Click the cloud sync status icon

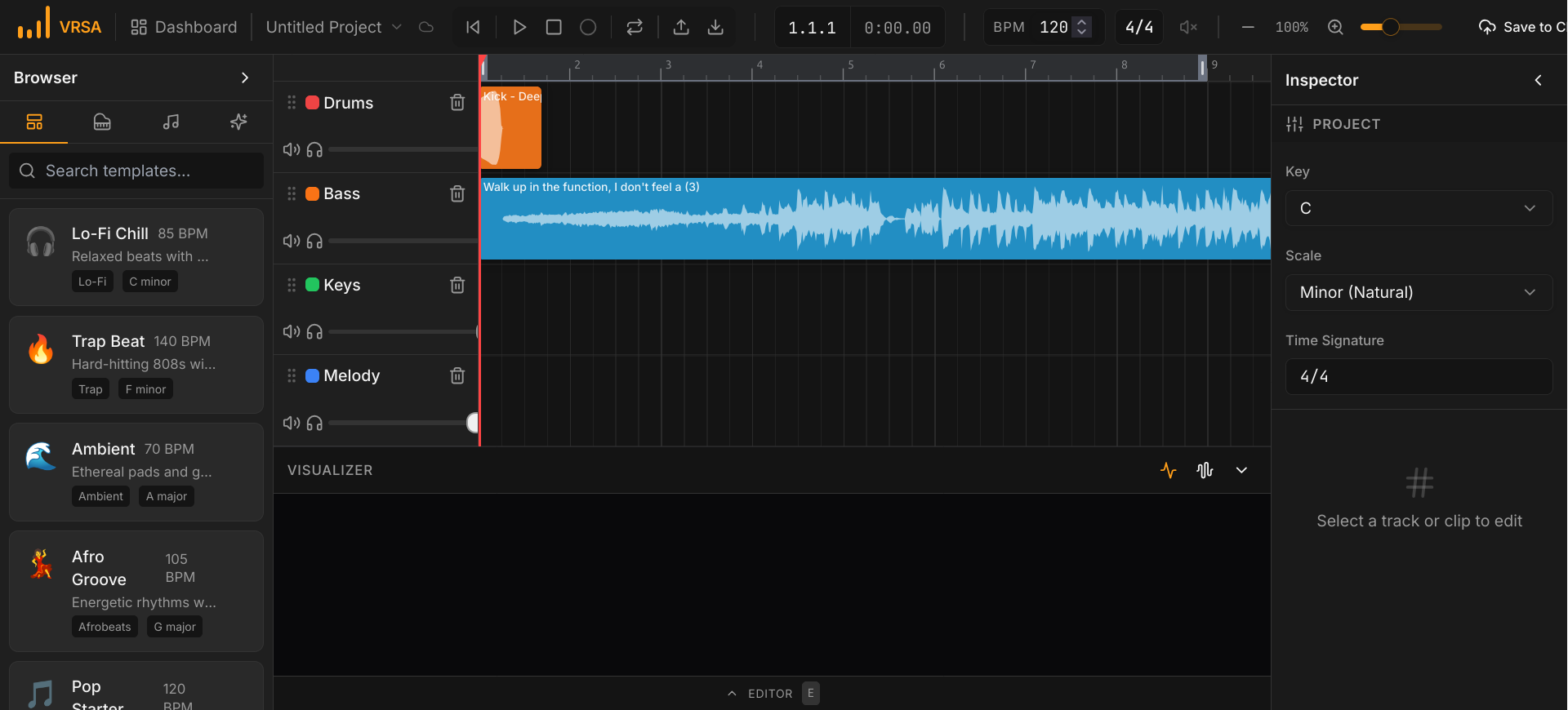(426, 27)
